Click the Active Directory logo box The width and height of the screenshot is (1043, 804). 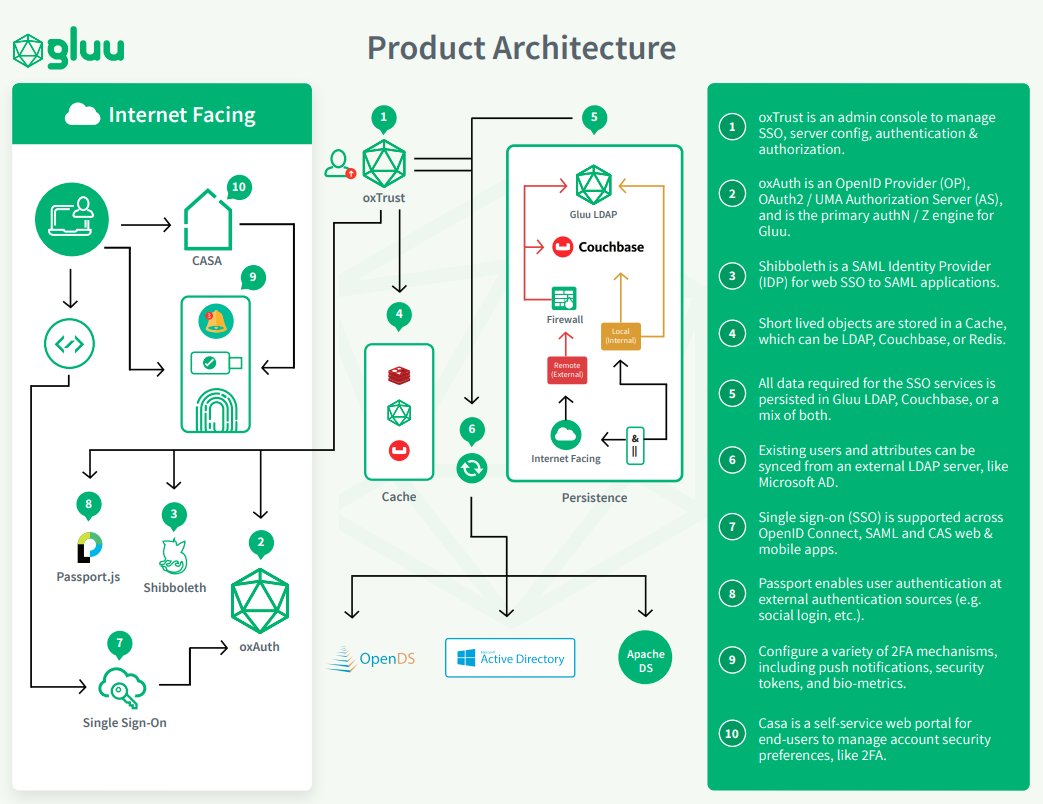click(510, 658)
